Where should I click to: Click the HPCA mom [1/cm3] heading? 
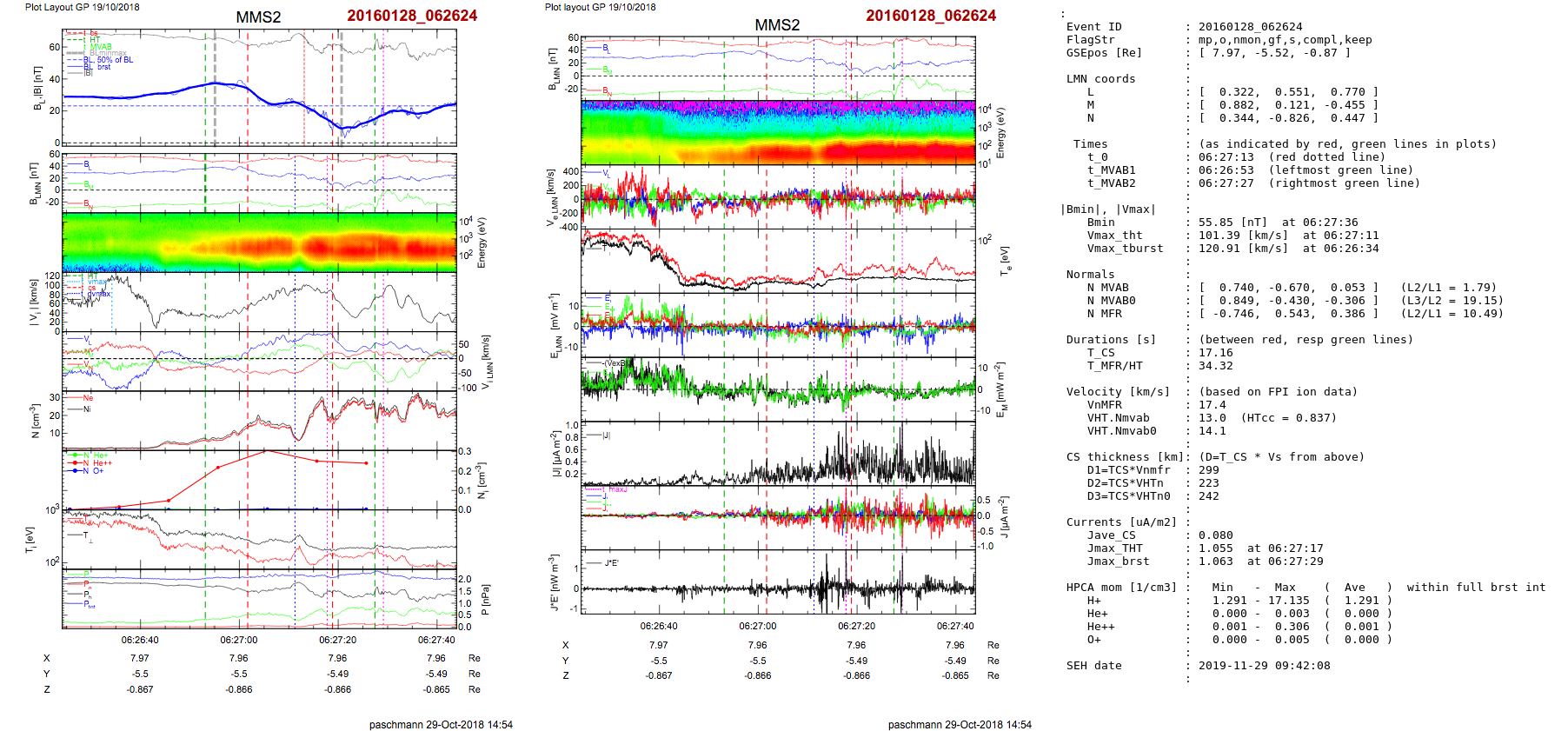[x=1121, y=588]
